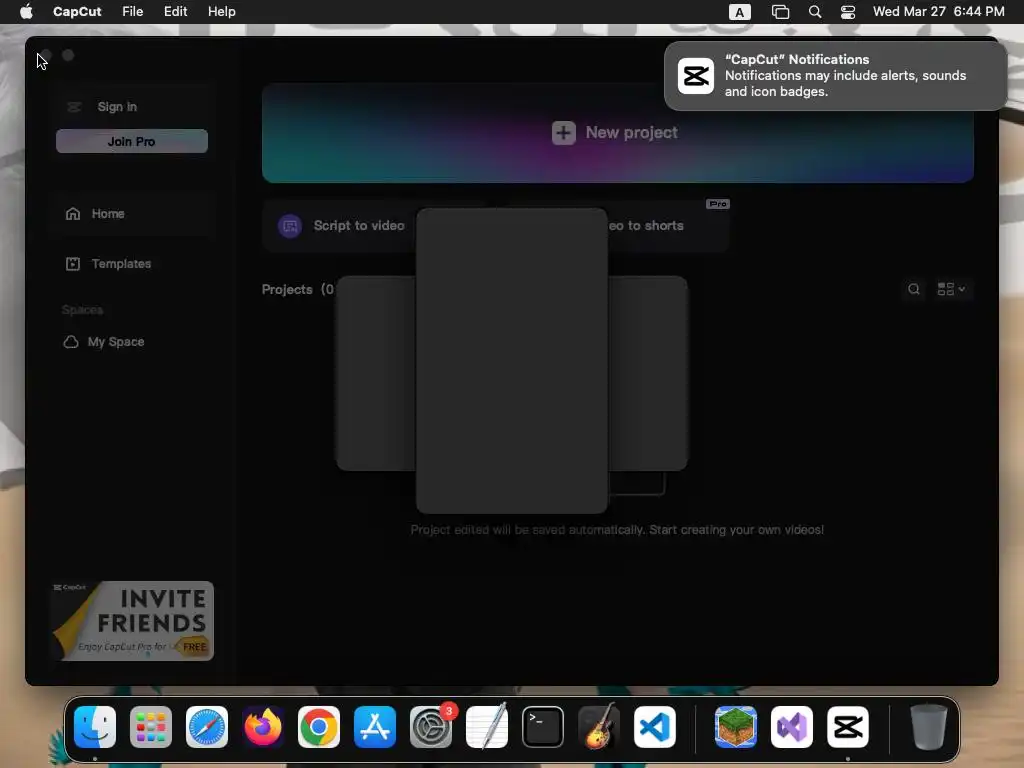Image resolution: width=1024 pixels, height=768 pixels.
Task: Open the CapCut app menu
Action: click(77, 12)
